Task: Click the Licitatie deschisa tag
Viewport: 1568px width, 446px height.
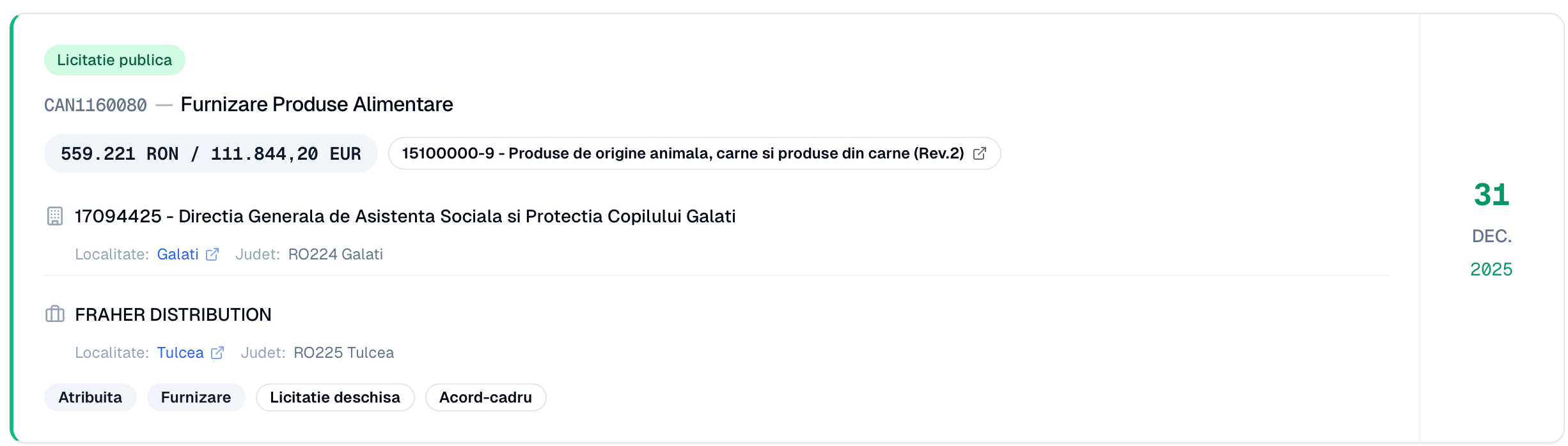Action: (x=335, y=397)
